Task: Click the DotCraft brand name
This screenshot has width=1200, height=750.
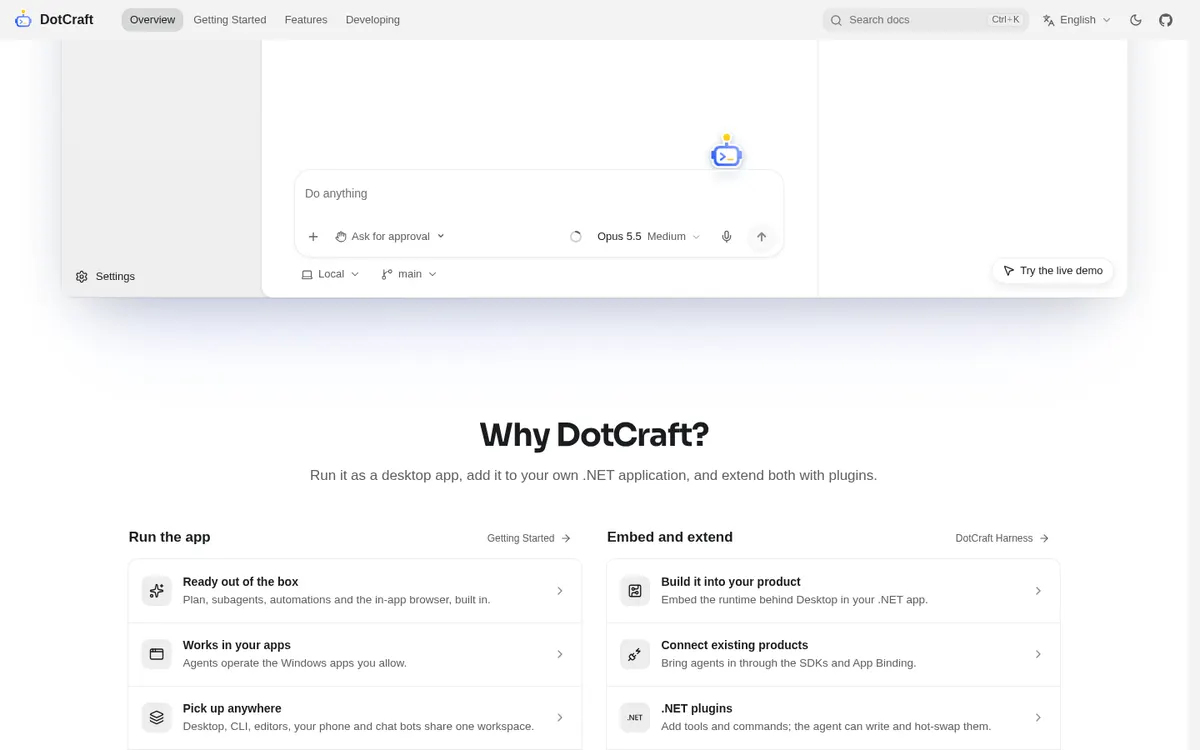Action: (67, 20)
